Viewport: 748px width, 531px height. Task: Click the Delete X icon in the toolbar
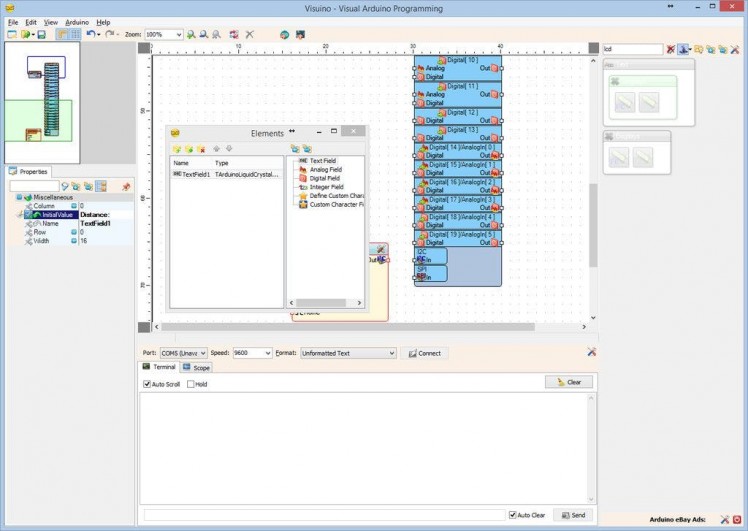(250, 34)
